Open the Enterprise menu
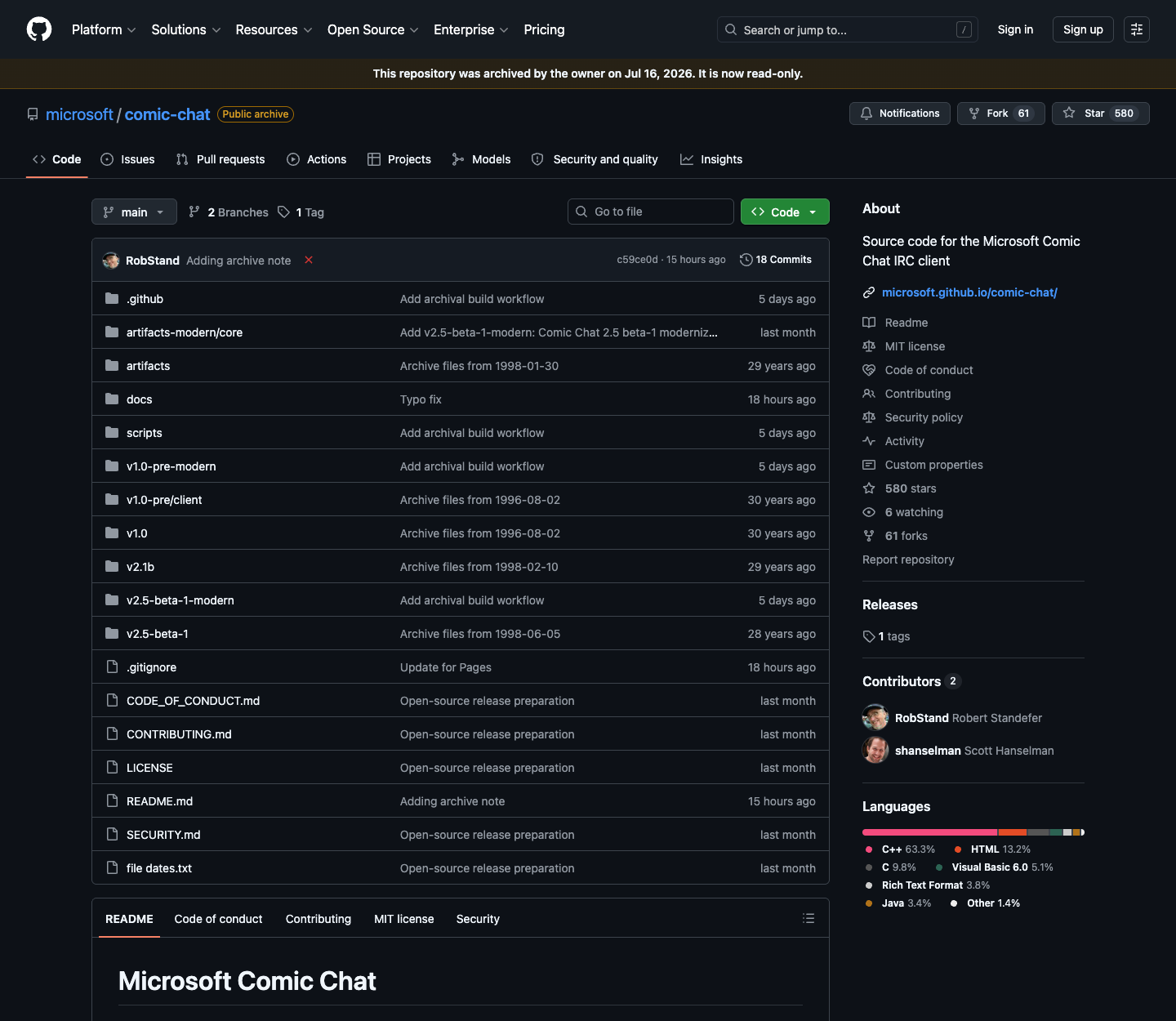 (x=471, y=29)
